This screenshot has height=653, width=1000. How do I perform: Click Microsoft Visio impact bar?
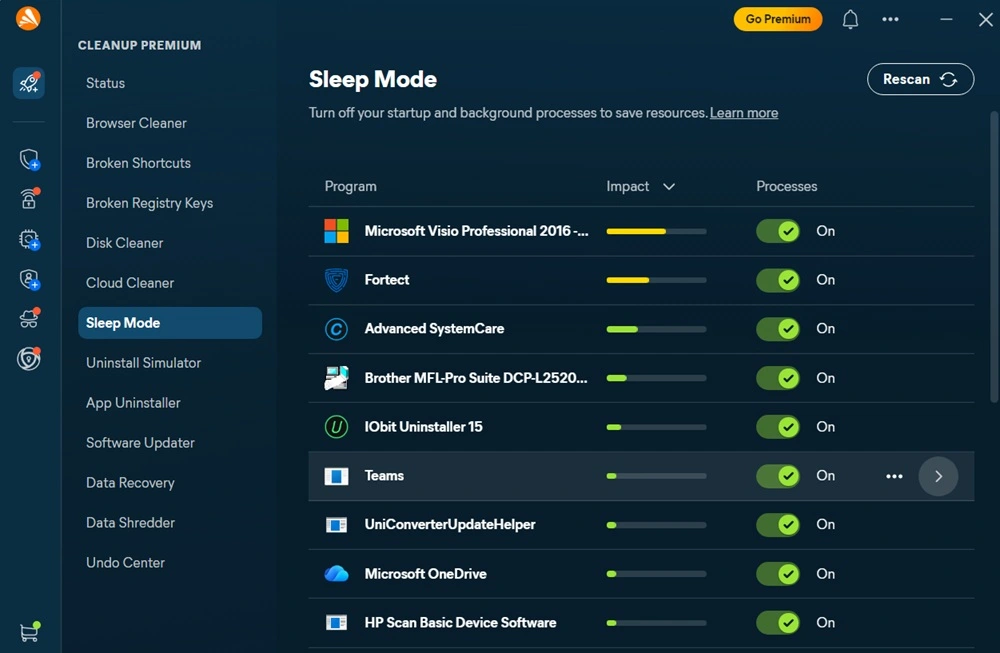tap(656, 231)
